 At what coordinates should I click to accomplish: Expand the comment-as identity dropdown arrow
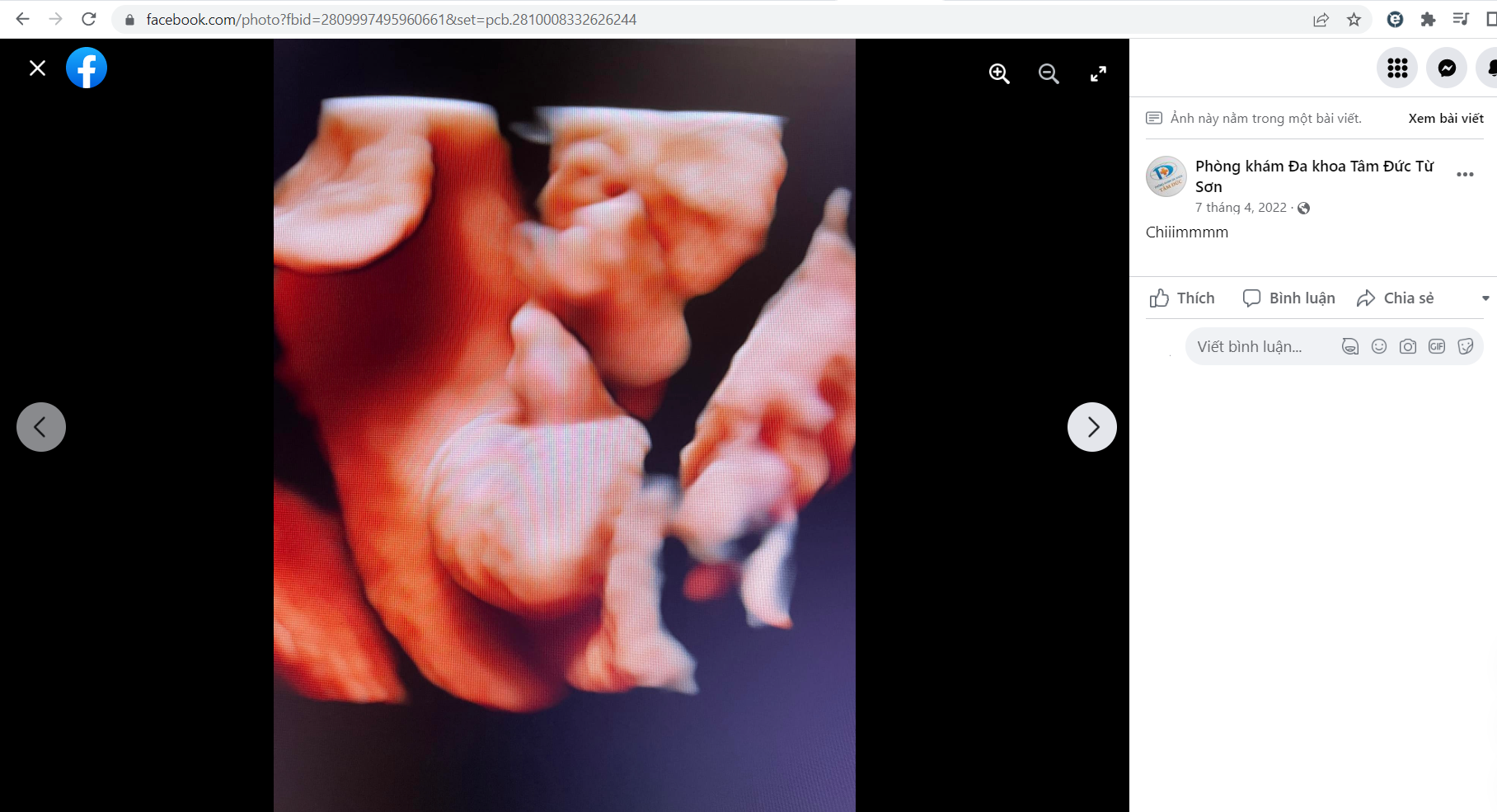(1485, 298)
